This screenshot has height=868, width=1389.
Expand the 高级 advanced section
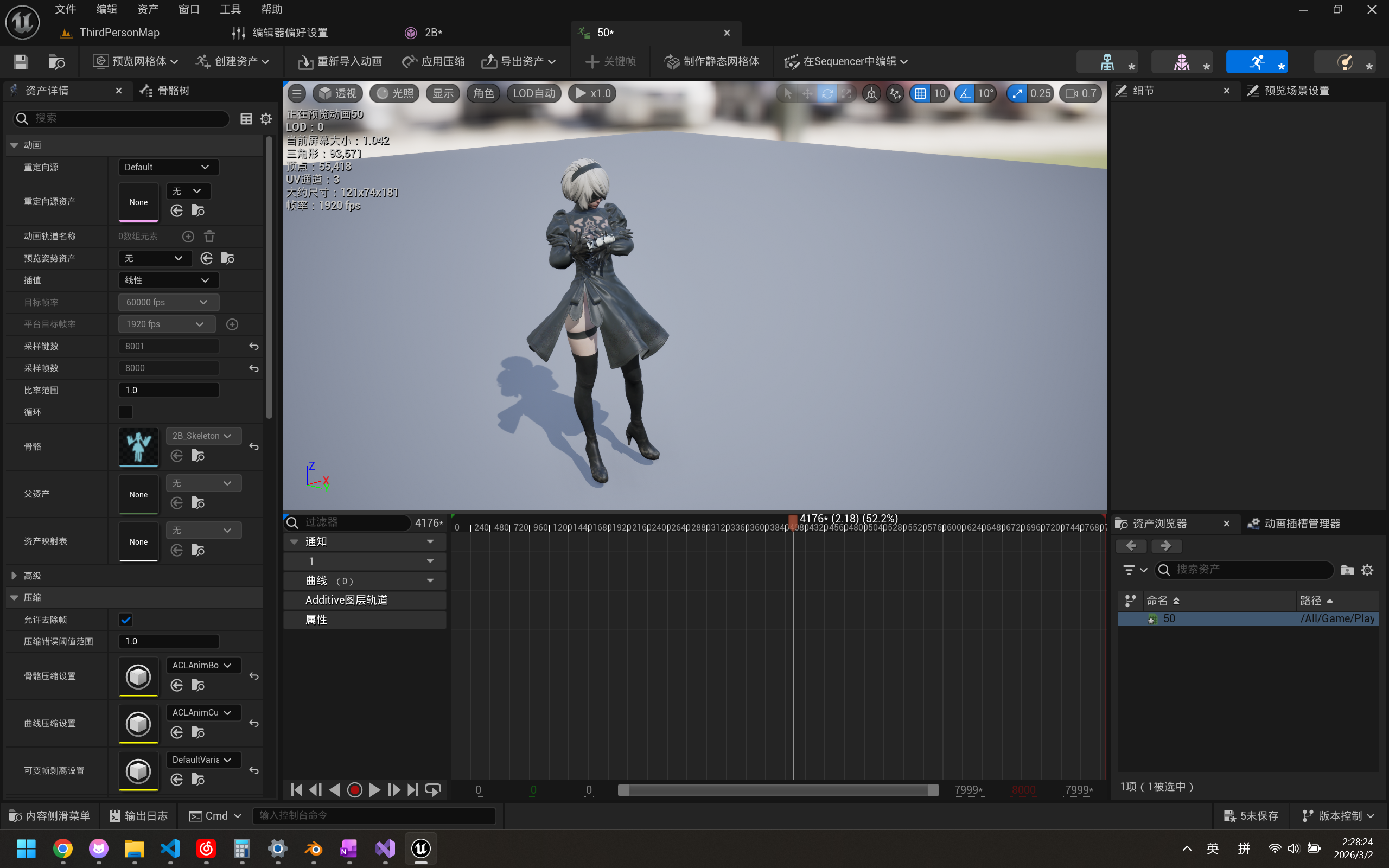(x=14, y=576)
